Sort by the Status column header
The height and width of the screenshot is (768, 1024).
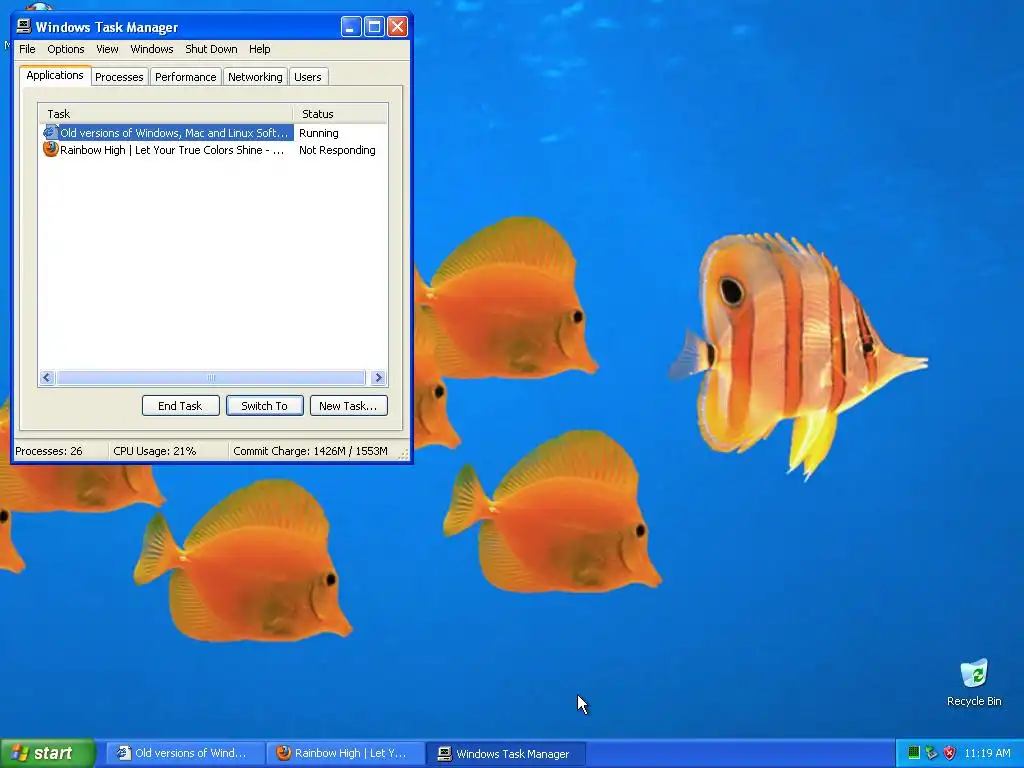click(x=340, y=114)
